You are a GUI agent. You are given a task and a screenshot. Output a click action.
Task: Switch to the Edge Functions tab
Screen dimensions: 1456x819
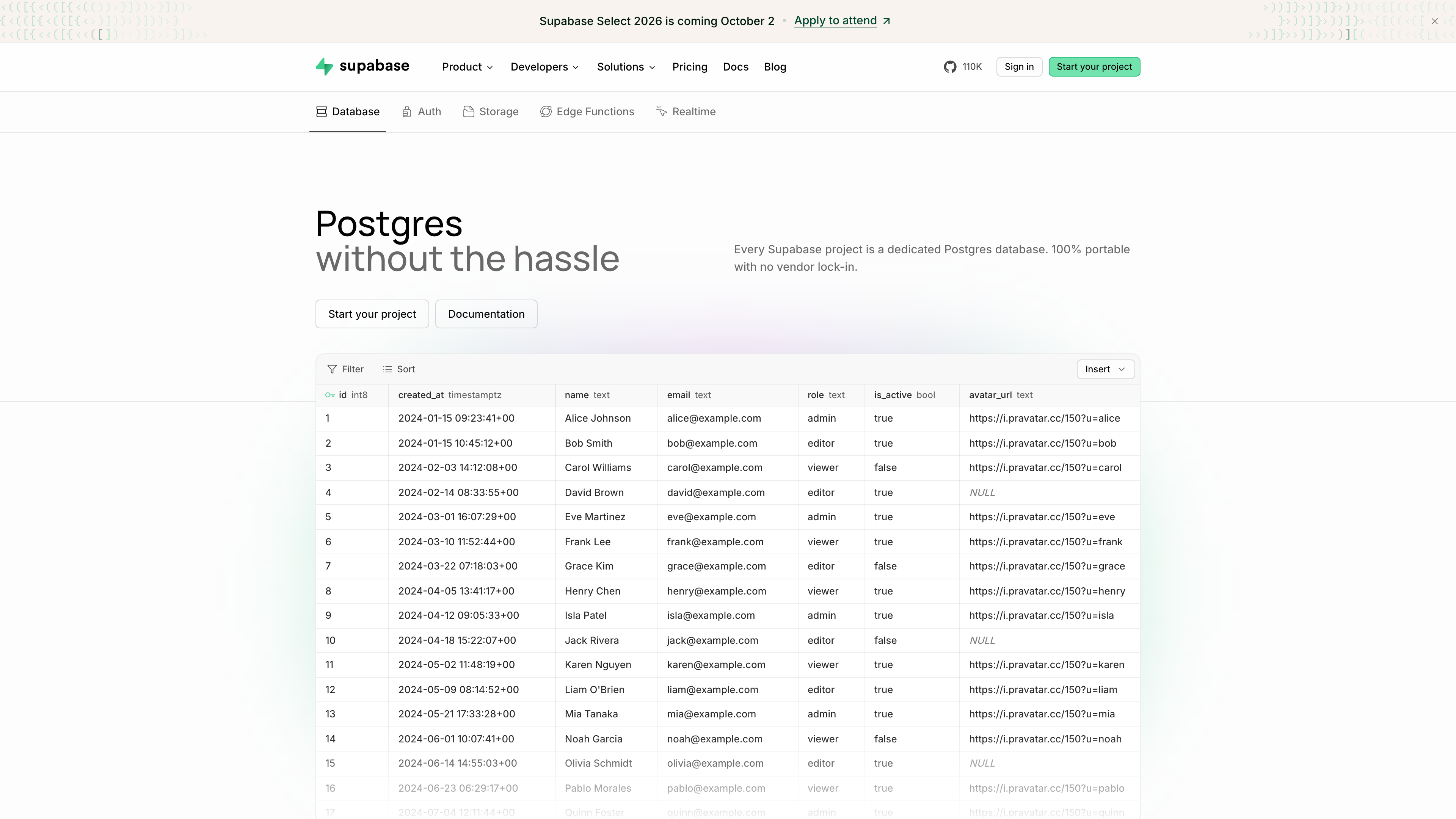pyautogui.click(x=587, y=111)
